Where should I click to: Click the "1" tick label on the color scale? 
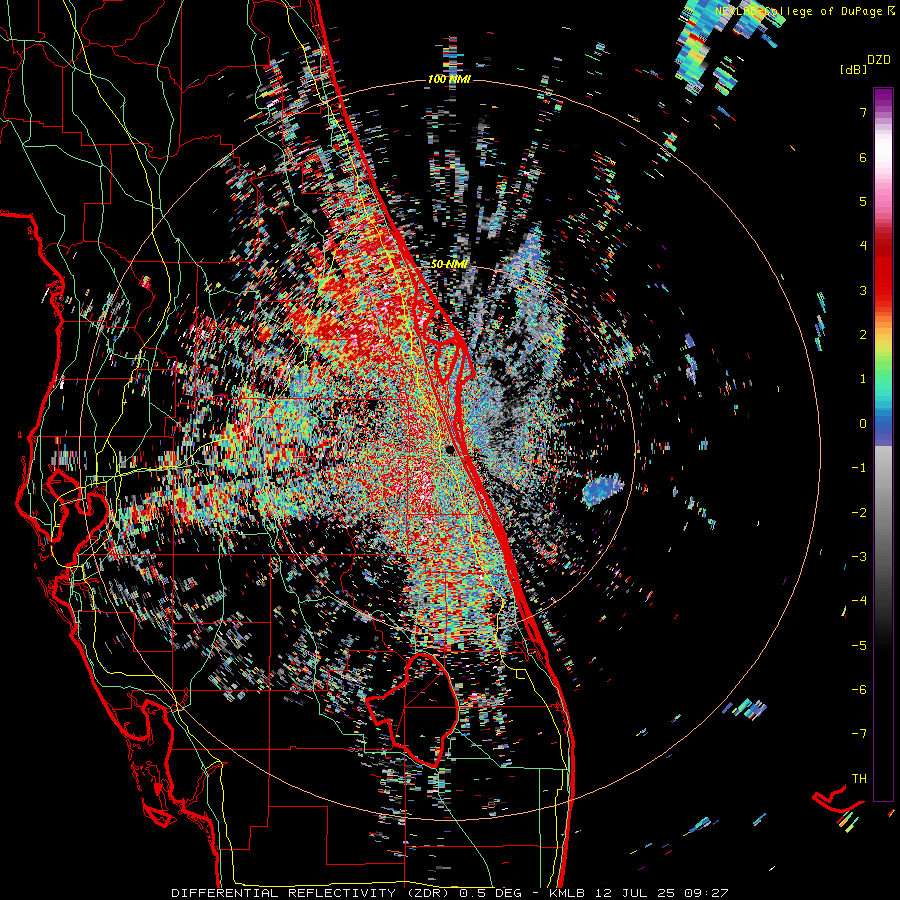coord(863,379)
